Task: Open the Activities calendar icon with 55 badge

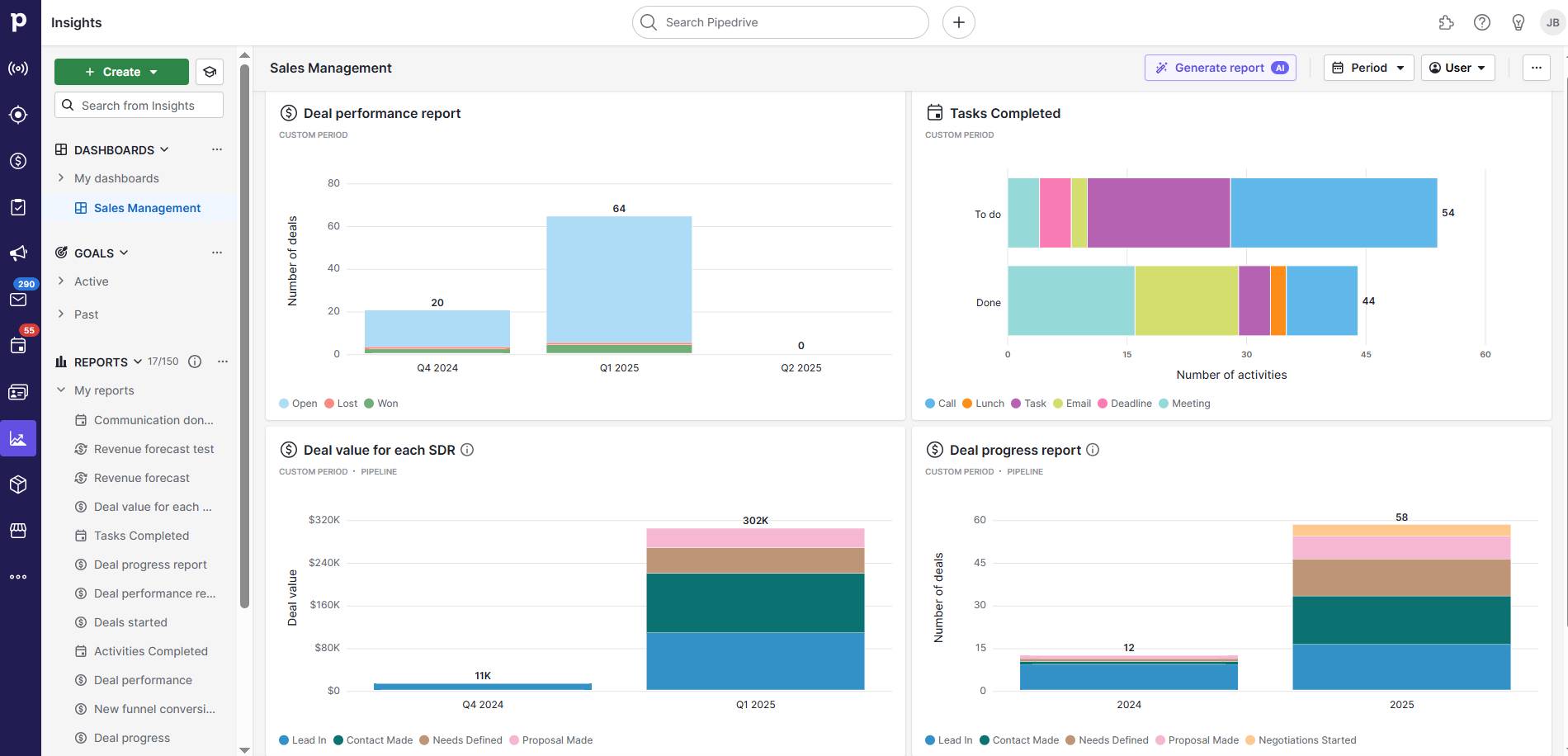Action: pos(17,345)
